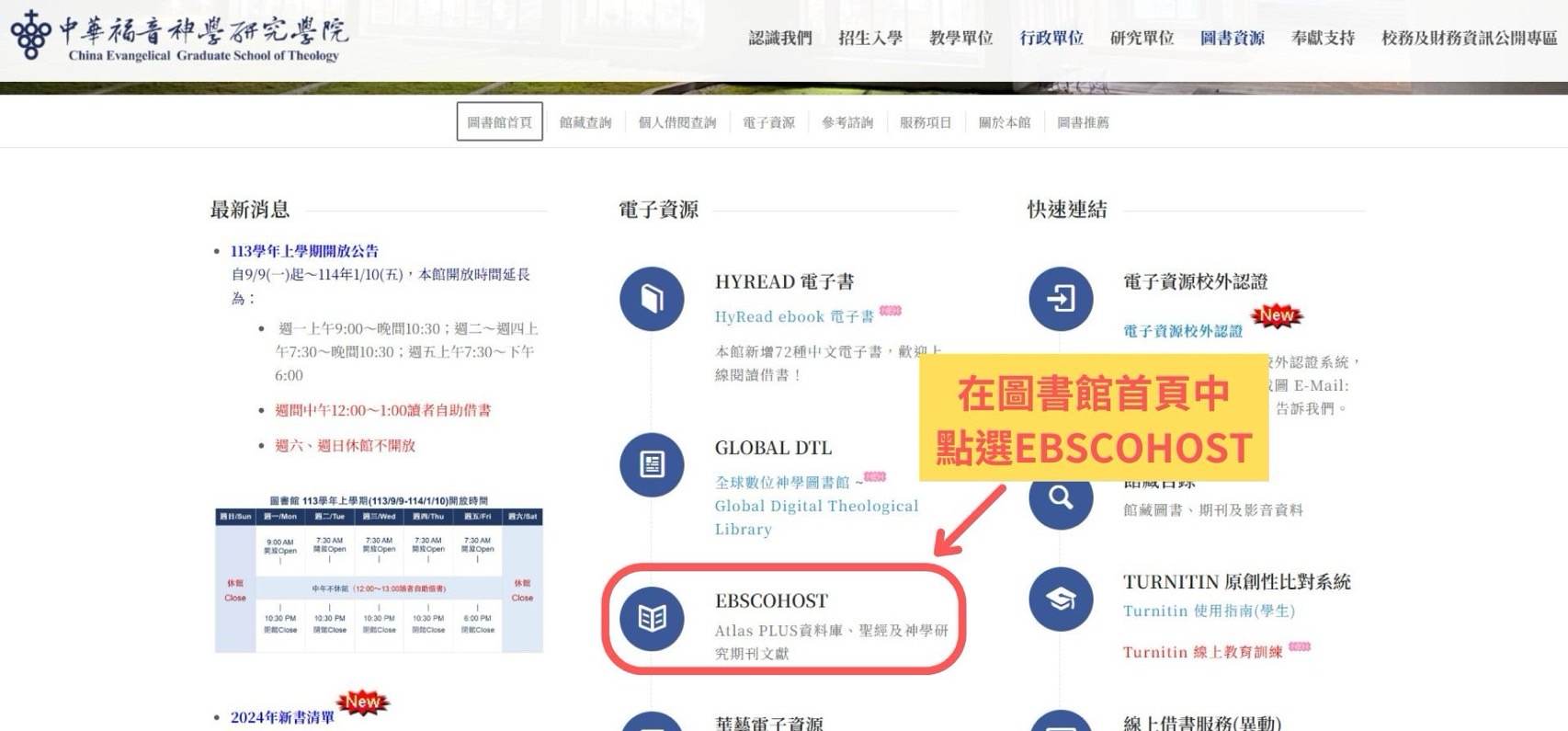Click the GLOBAL DTL heading
The width and height of the screenshot is (1568, 731).
(773, 448)
